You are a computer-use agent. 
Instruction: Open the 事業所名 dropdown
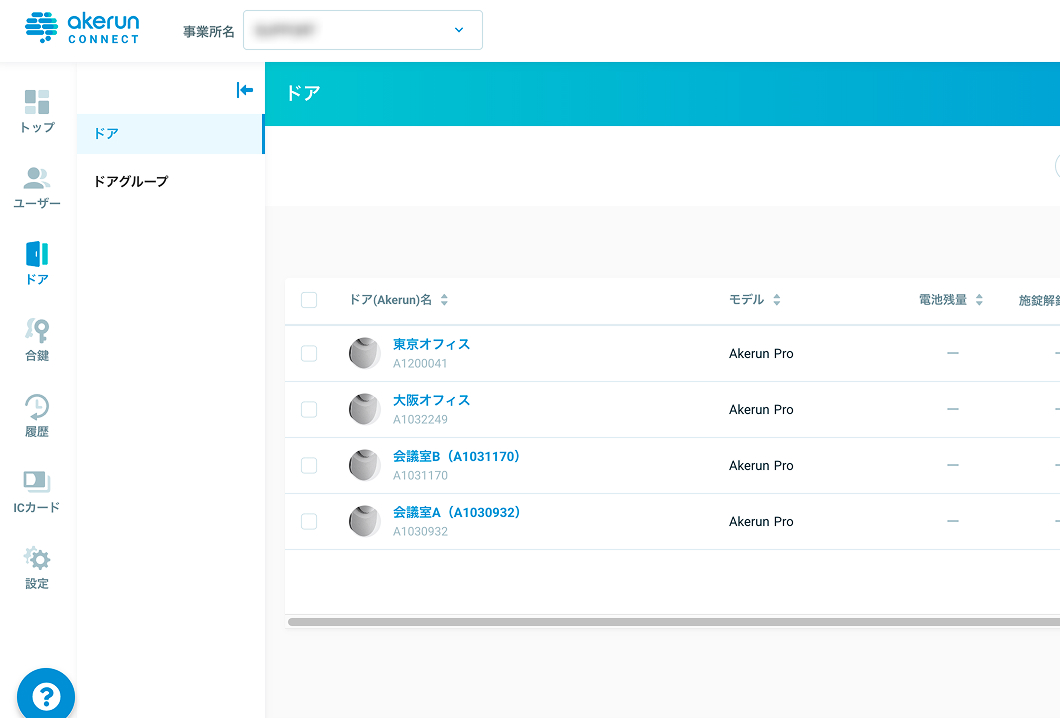pos(363,30)
